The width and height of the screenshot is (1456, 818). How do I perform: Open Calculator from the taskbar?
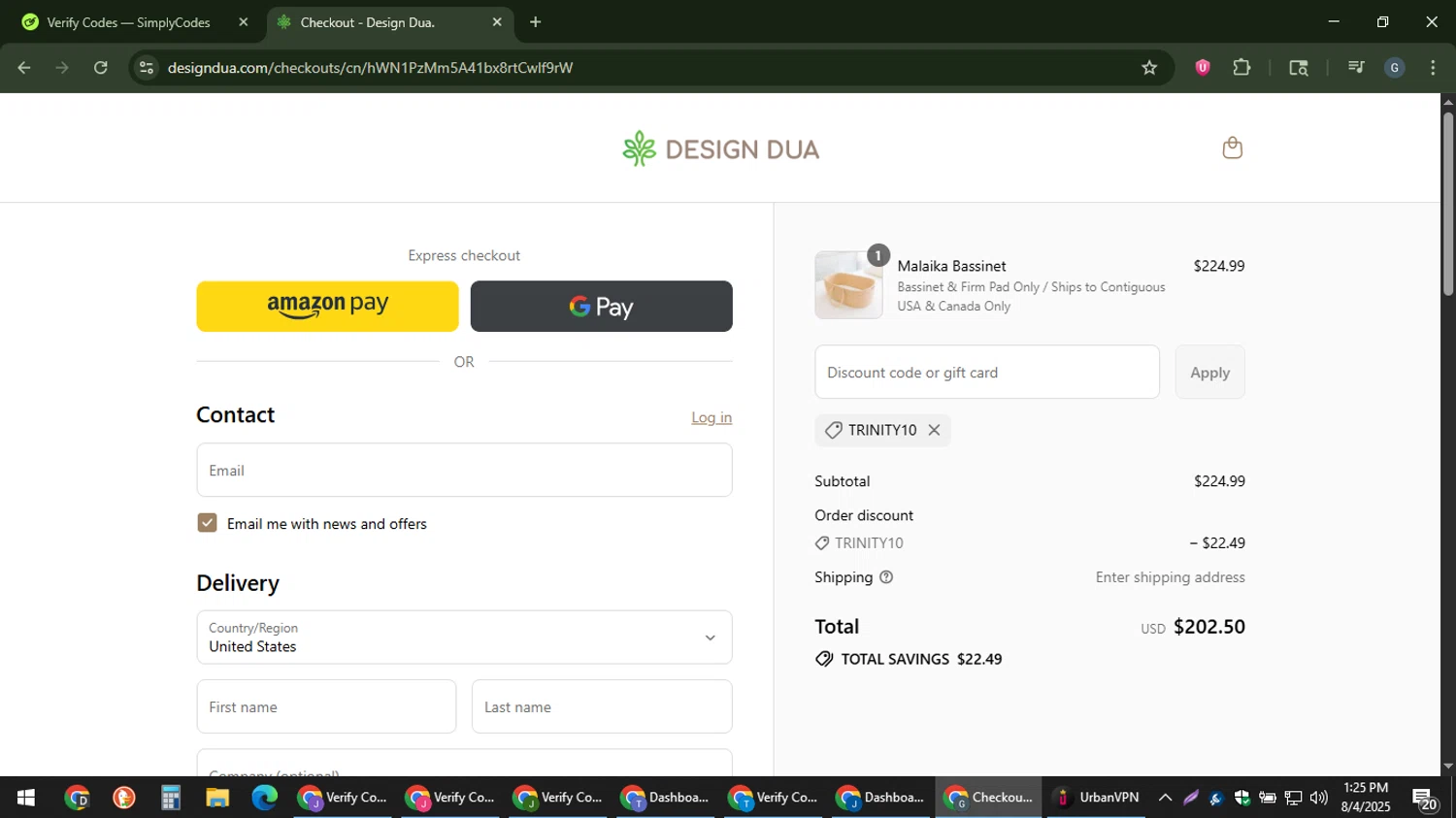click(x=171, y=798)
